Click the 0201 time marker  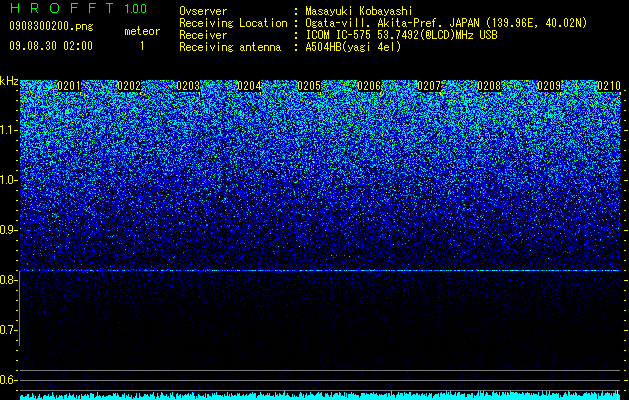[69, 86]
